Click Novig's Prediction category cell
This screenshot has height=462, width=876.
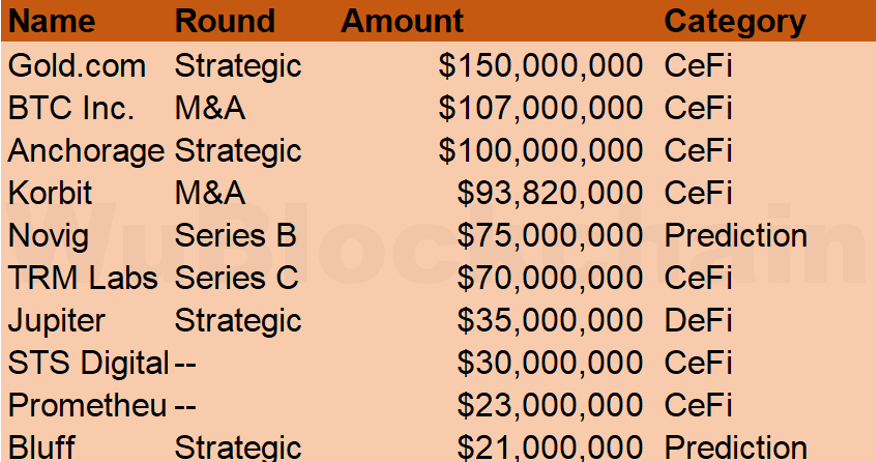735,236
